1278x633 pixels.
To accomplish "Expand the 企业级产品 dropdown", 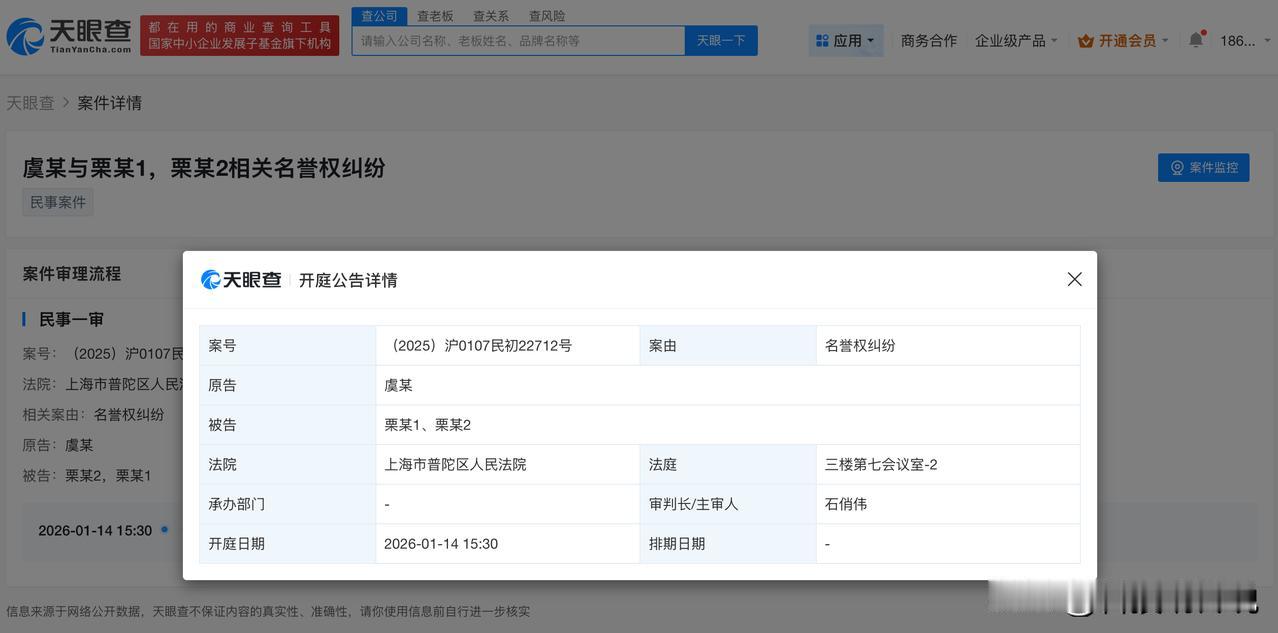I will 1017,41.
